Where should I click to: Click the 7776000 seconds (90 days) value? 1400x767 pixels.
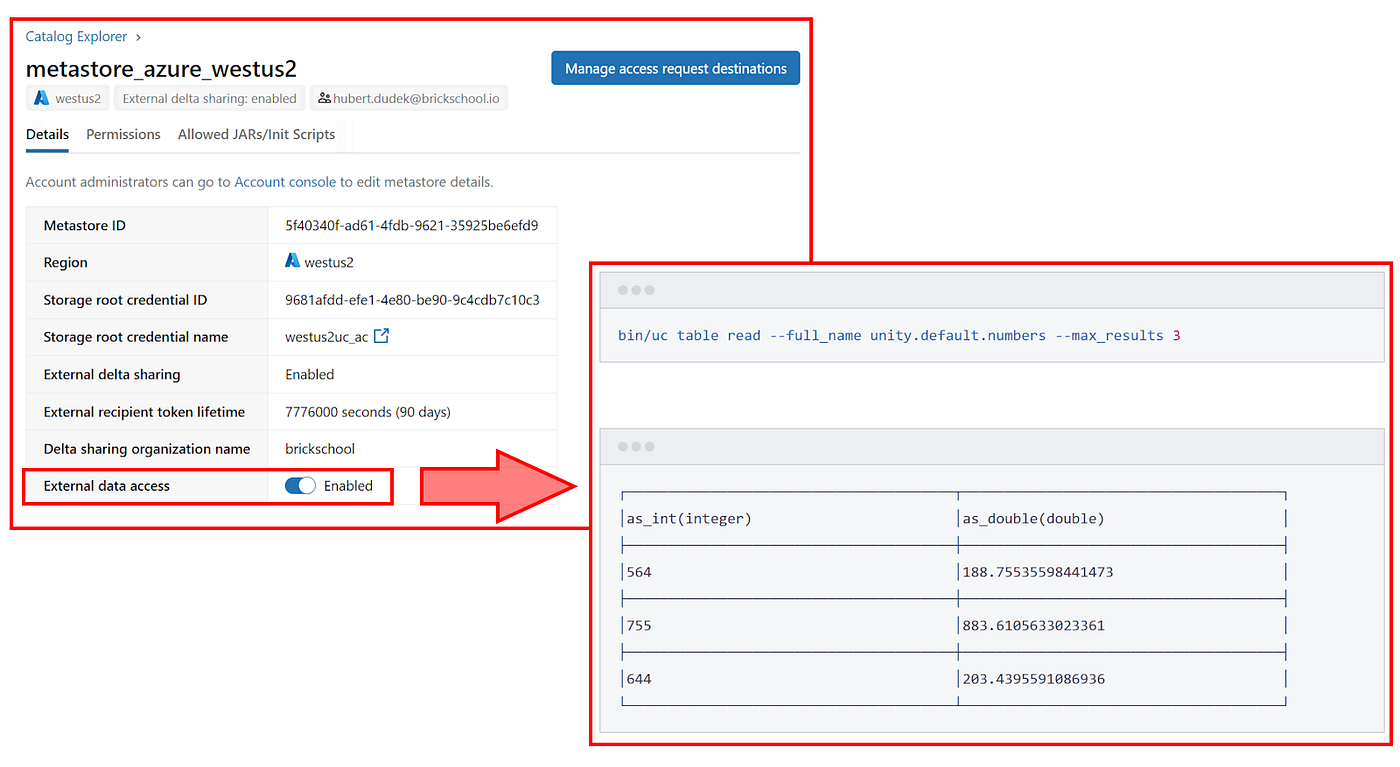point(368,412)
